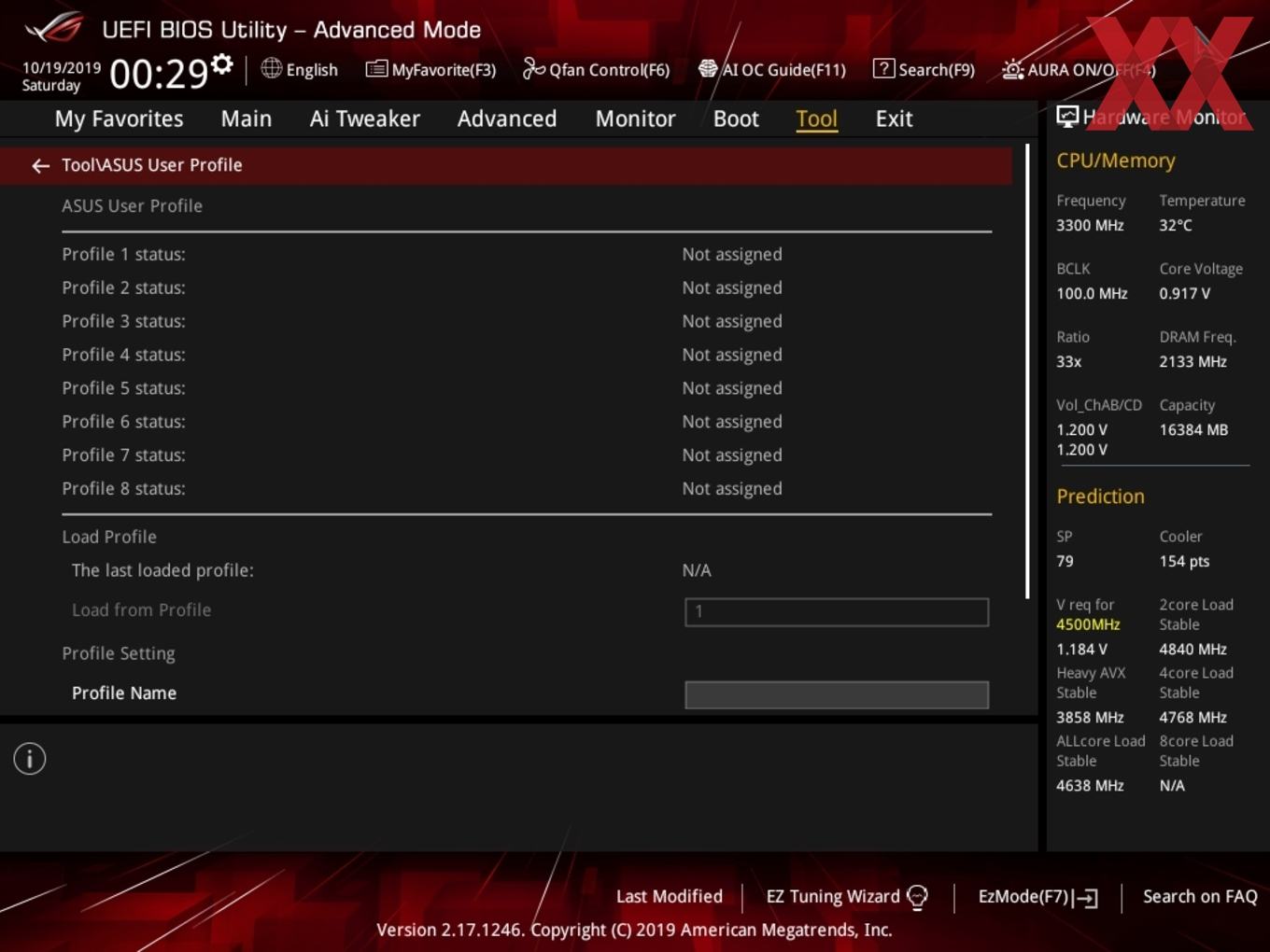
Task: Open Search on FAQ link
Action: [x=1200, y=896]
